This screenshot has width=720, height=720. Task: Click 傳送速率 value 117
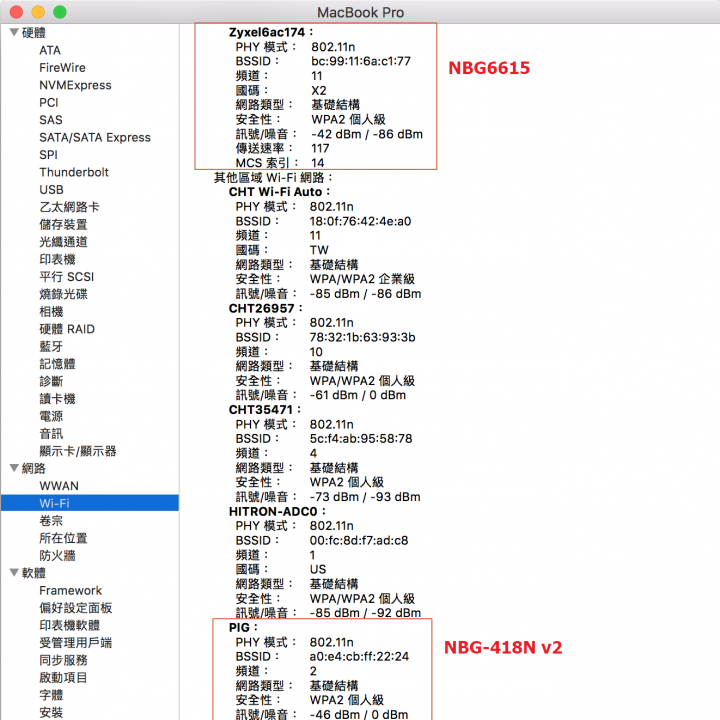click(x=320, y=148)
